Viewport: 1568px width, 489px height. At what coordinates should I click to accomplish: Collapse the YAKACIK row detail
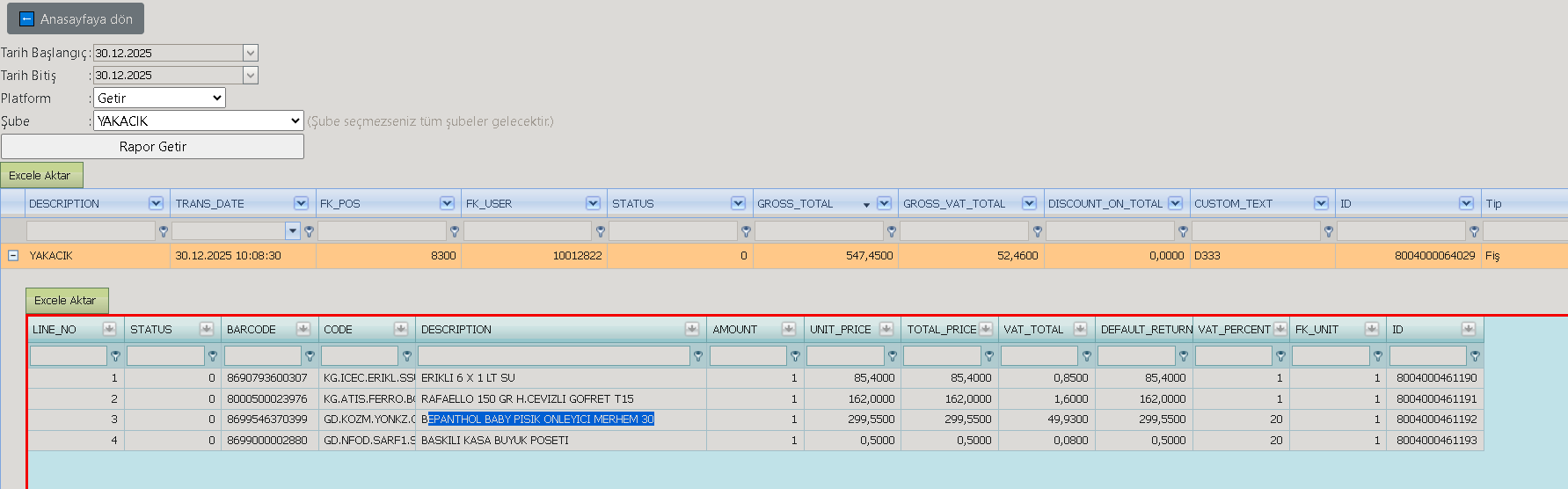(x=13, y=256)
